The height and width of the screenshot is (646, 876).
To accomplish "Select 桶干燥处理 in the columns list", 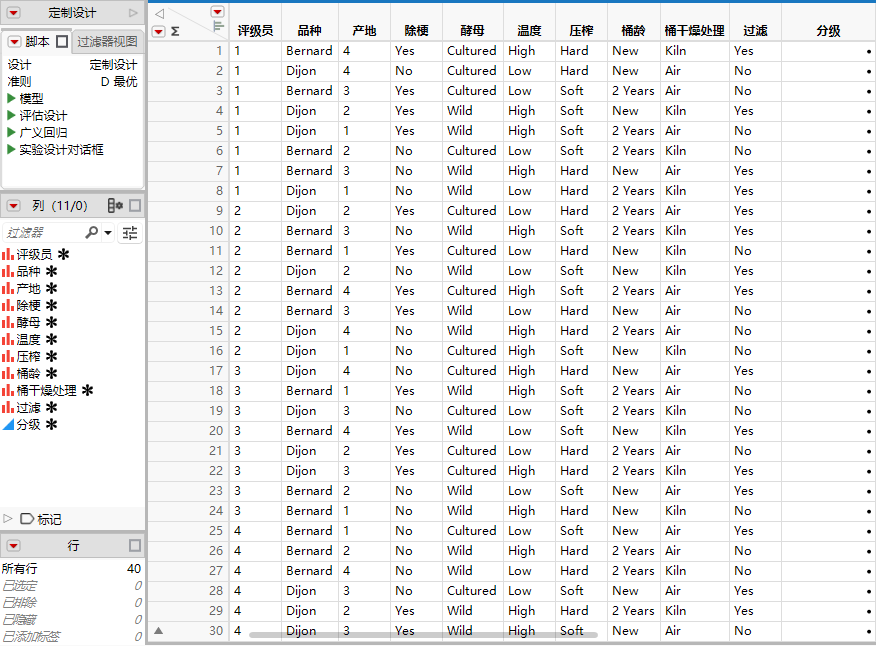I will coord(46,391).
